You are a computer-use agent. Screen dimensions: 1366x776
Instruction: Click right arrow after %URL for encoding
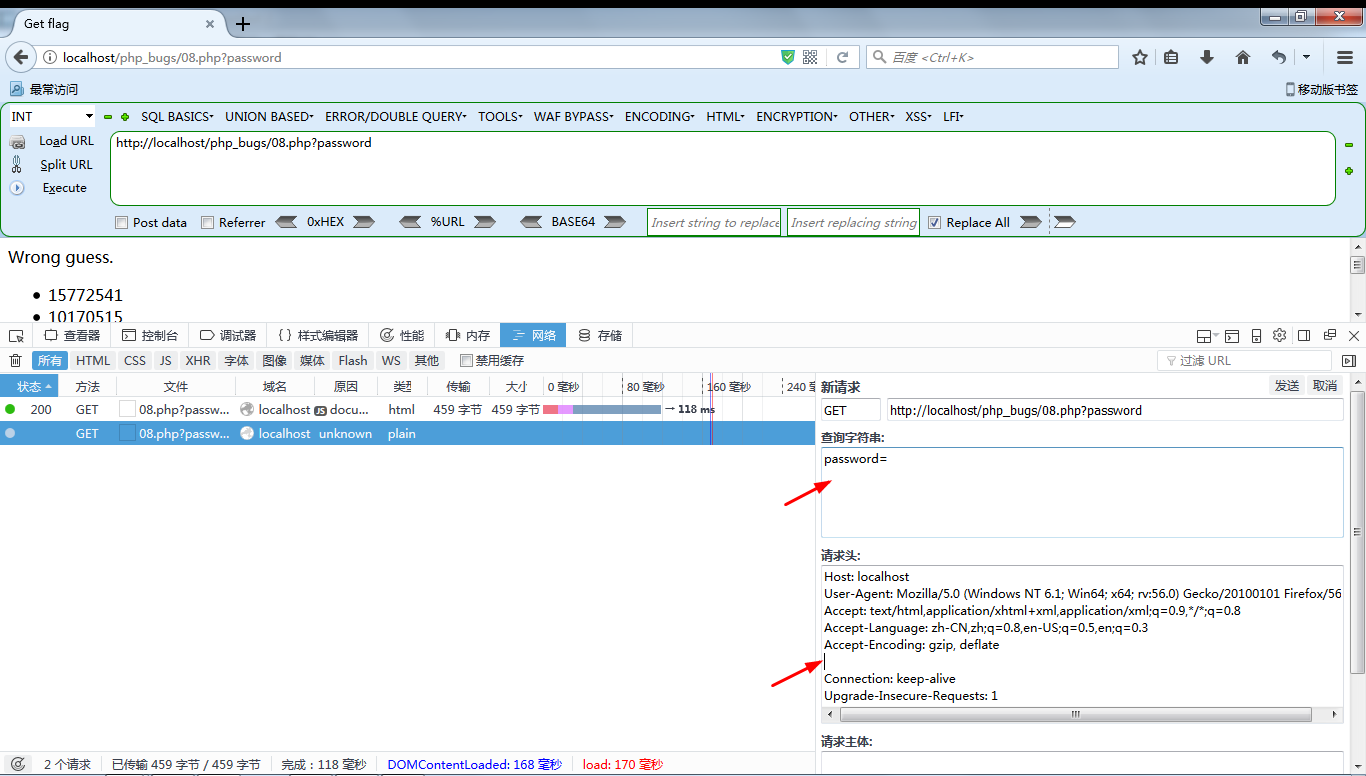[484, 222]
